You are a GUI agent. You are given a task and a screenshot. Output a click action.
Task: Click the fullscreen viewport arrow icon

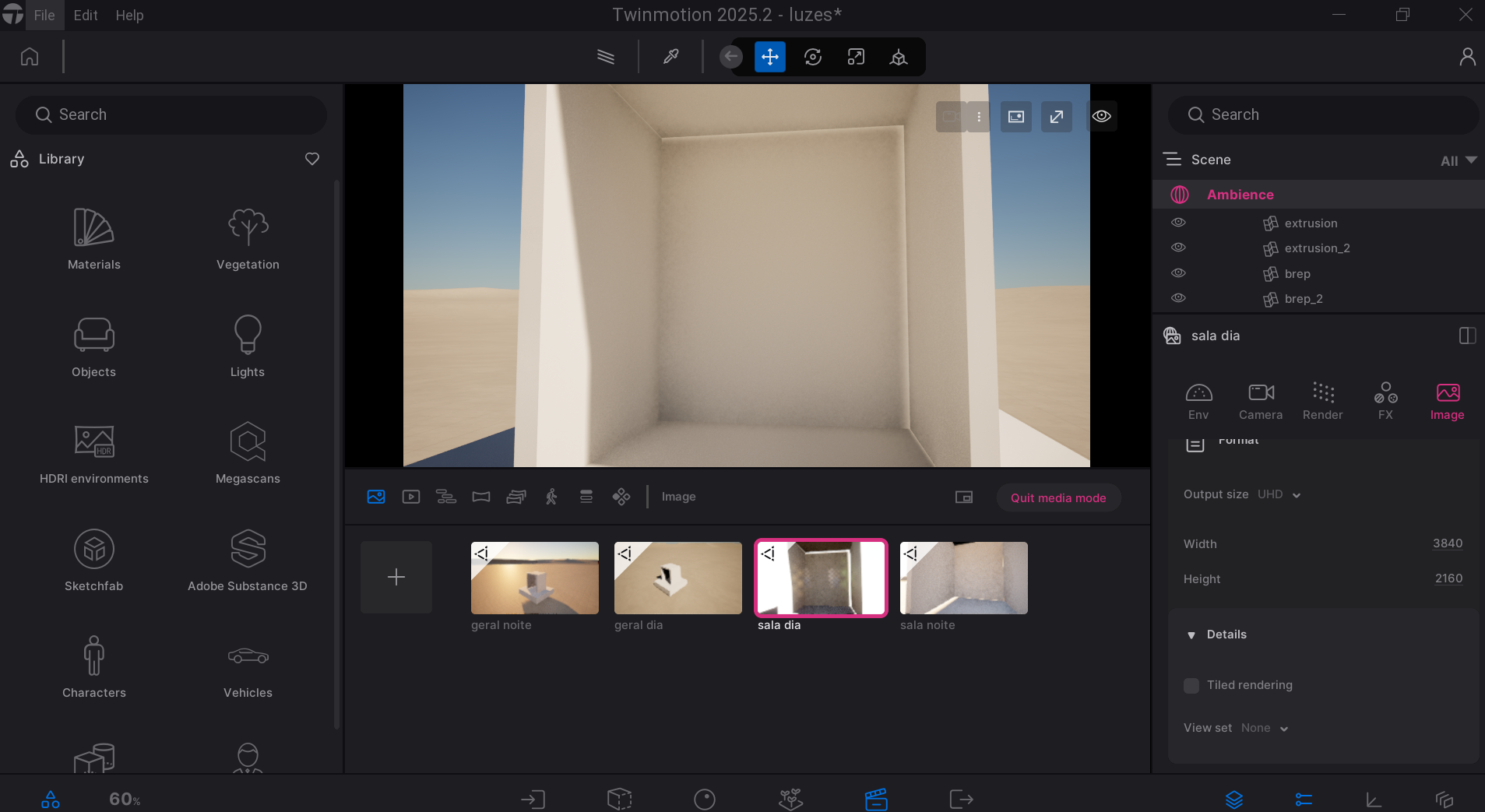[x=1056, y=117]
